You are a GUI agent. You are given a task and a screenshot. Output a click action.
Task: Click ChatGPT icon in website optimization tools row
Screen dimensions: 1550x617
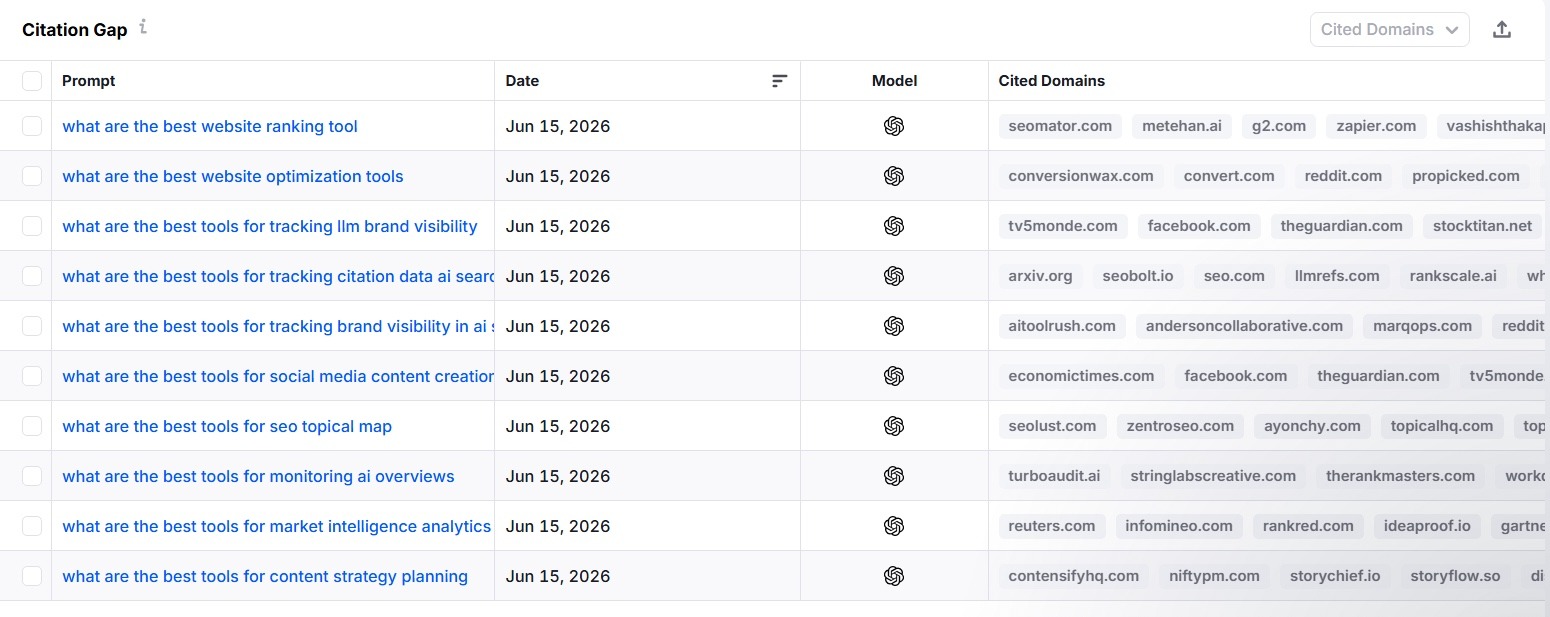(x=894, y=176)
